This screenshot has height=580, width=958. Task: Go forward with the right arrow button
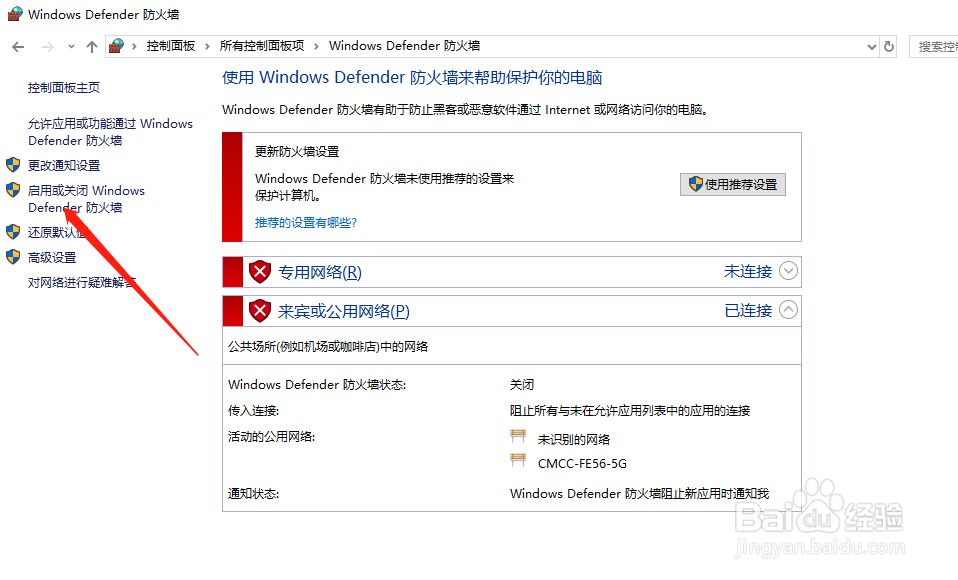point(48,46)
